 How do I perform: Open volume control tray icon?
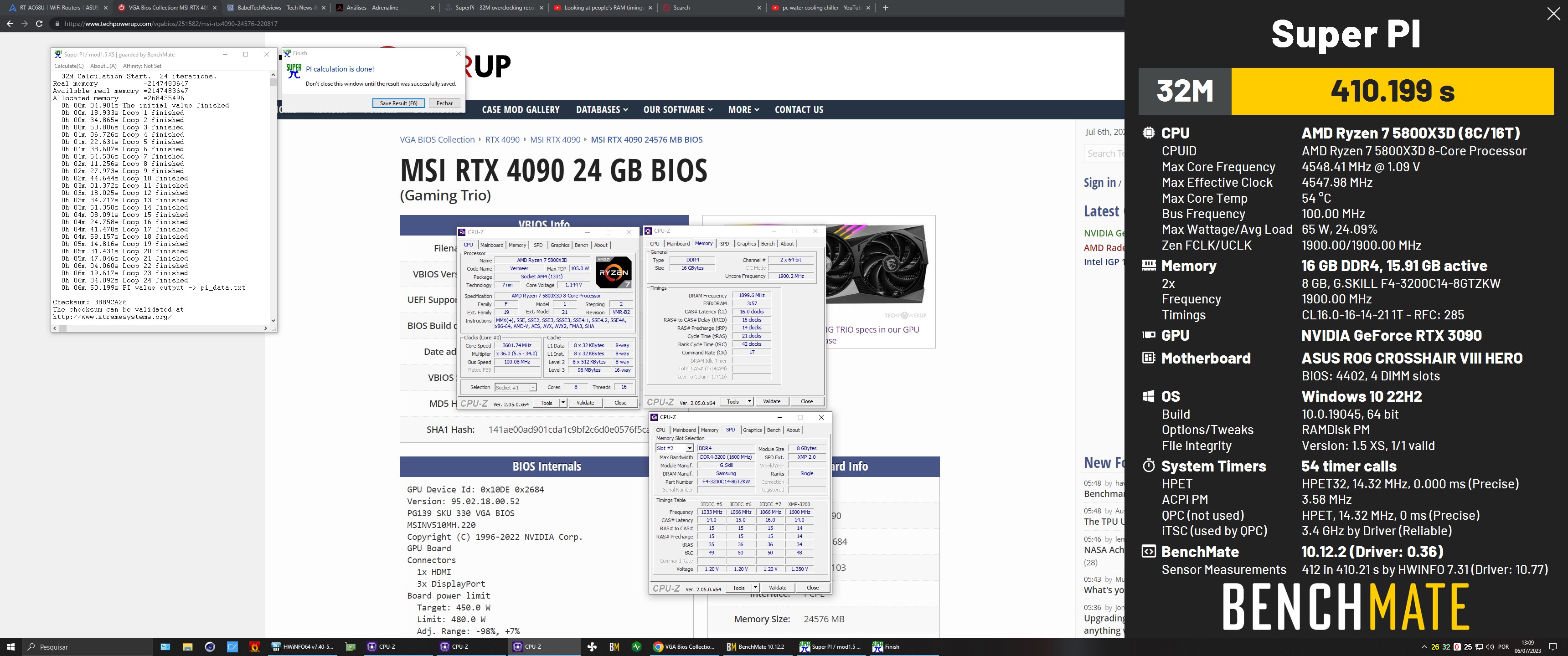(x=1490, y=647)
